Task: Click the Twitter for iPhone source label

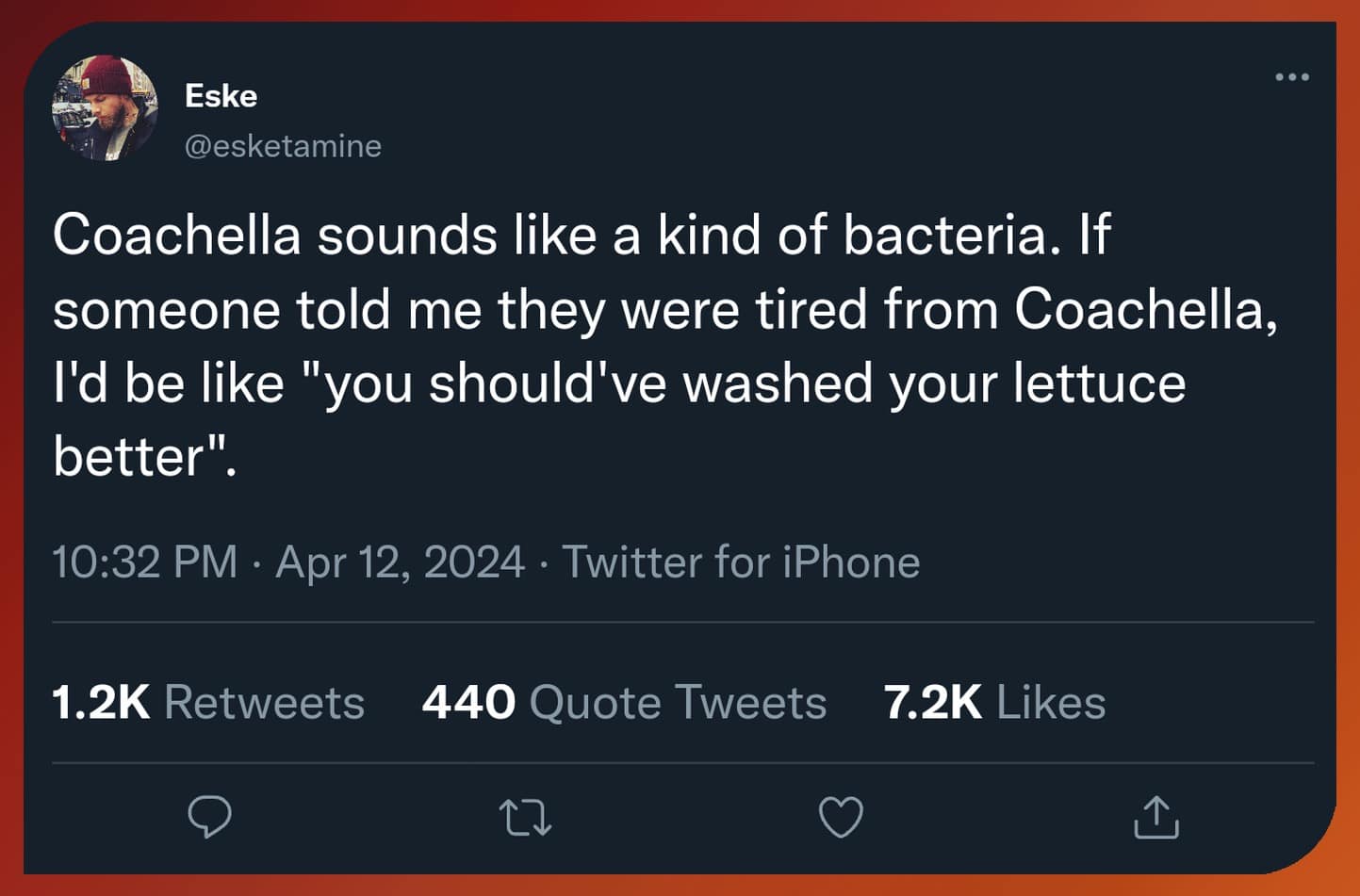Action: point(741,562)
